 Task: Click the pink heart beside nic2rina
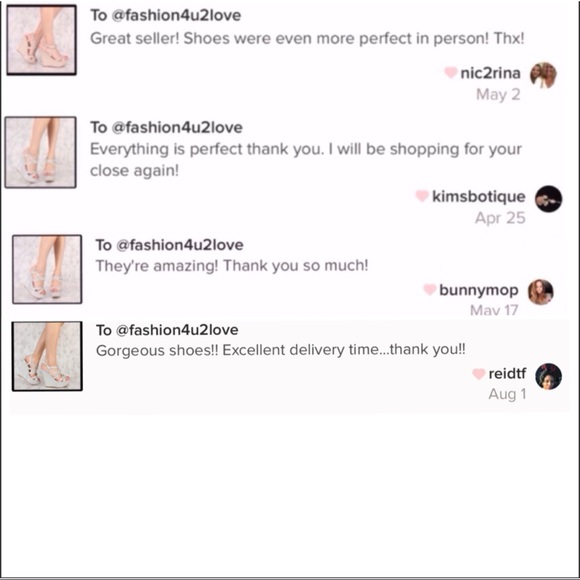[450, 72]
